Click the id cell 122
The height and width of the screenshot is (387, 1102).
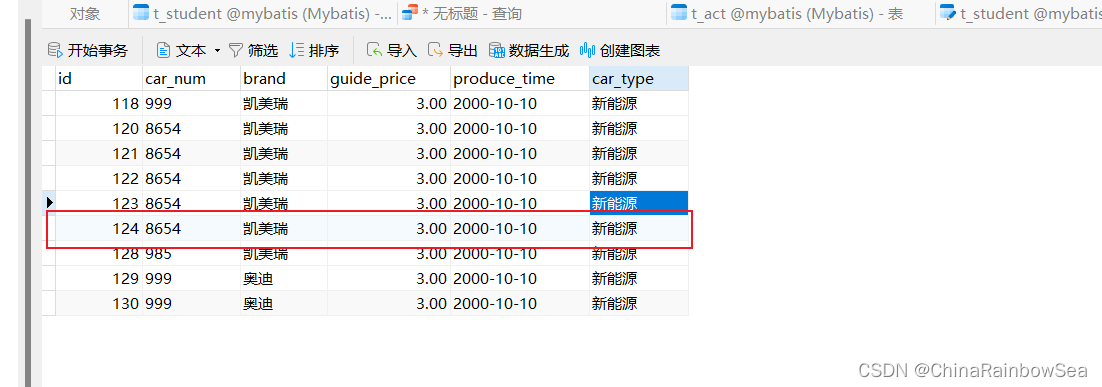(98, 178)
